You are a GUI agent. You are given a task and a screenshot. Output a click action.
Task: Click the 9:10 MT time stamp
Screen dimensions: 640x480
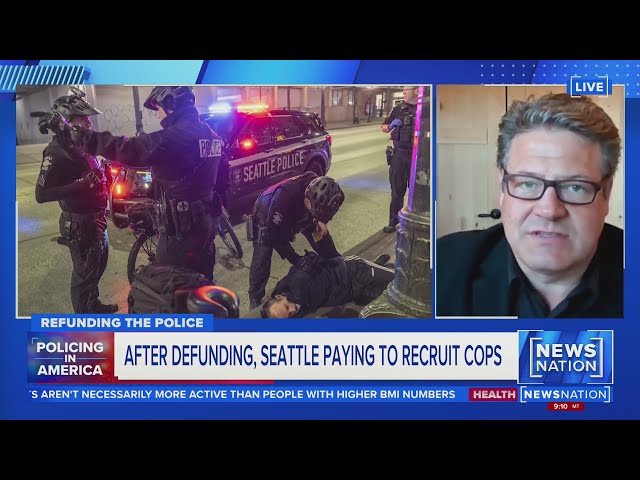pyautogui.click(x=566, y=407)
